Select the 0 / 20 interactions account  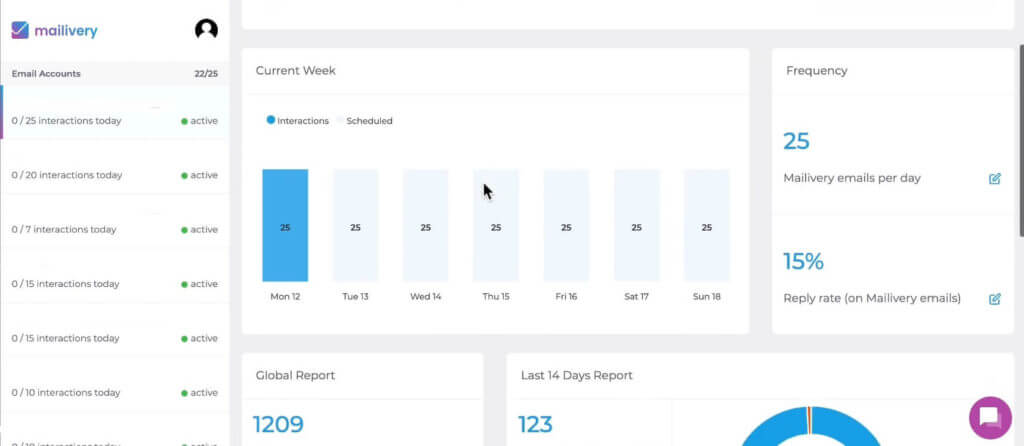tap(66, 175)
